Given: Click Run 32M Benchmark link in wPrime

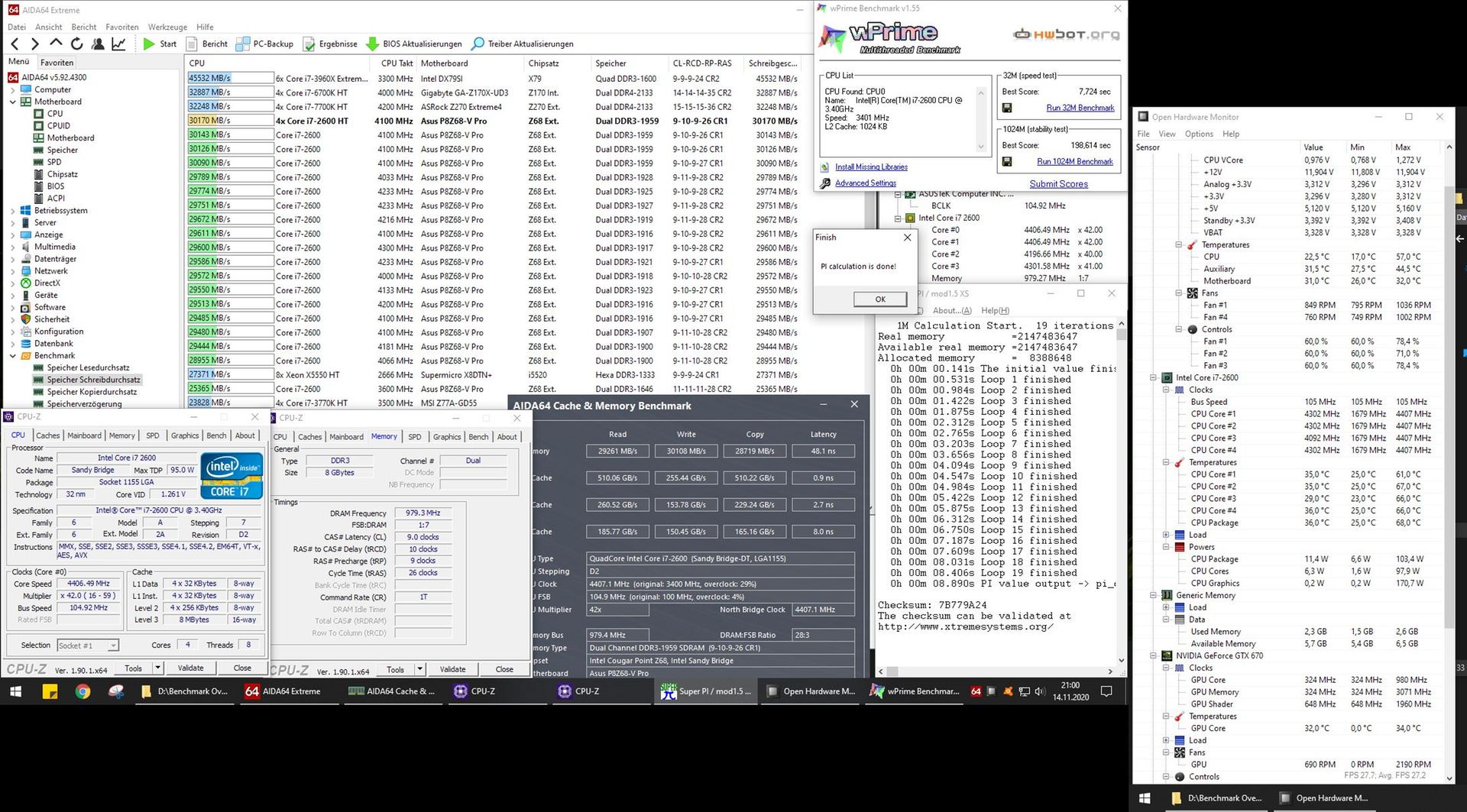Looking at the screenshot, I should pos(1080,108).
